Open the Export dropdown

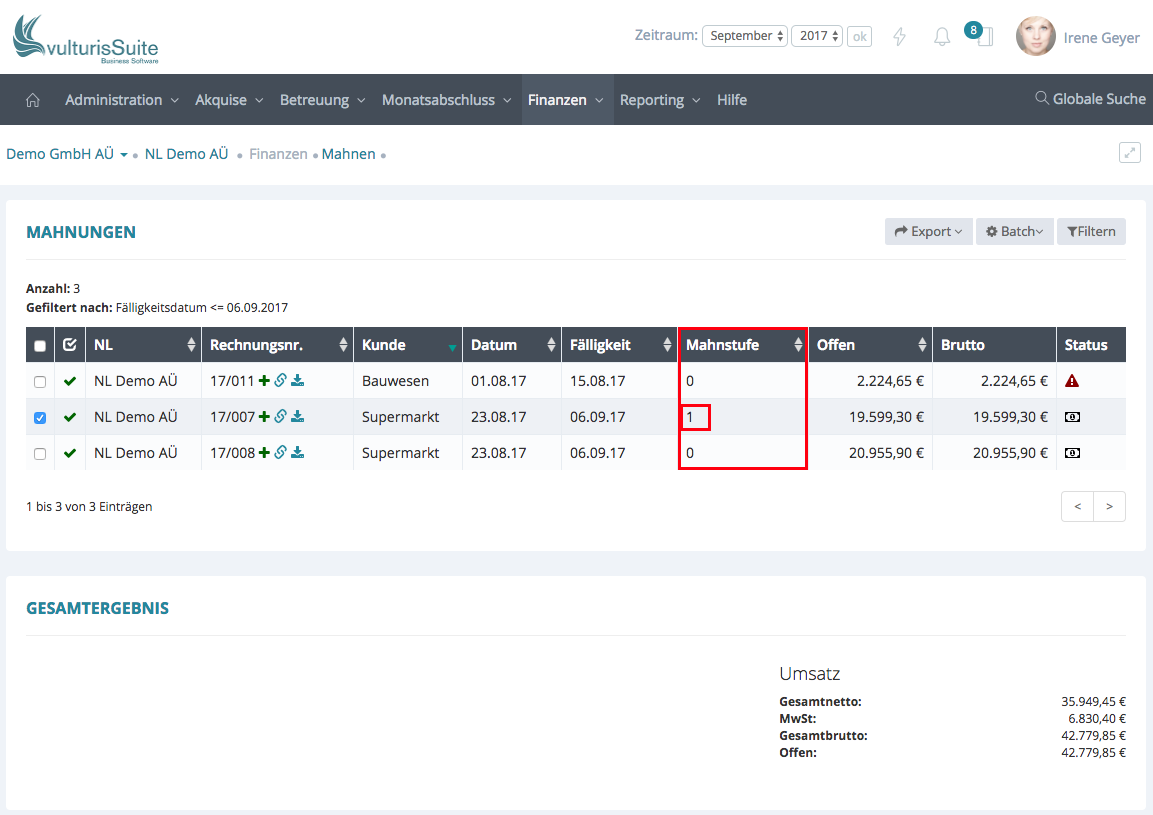pyautogui.click(x=928, y=232)
